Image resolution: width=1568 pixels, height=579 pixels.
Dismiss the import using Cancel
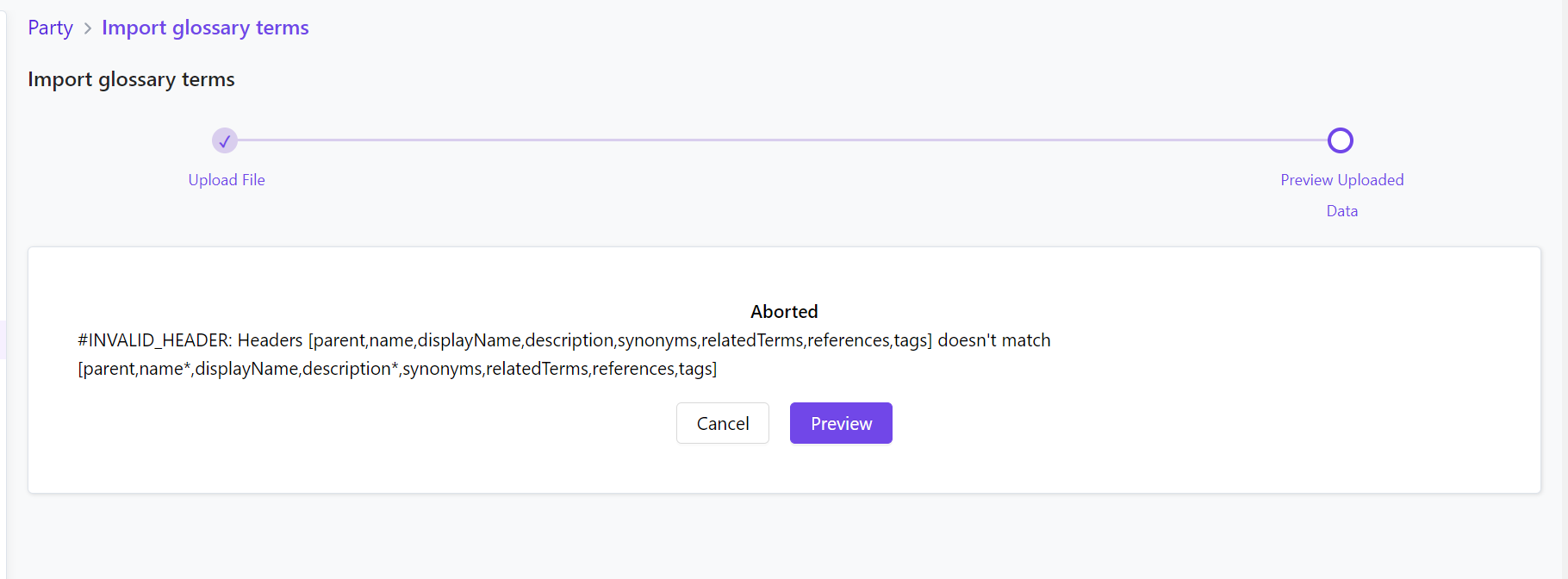tap(722, 423)
